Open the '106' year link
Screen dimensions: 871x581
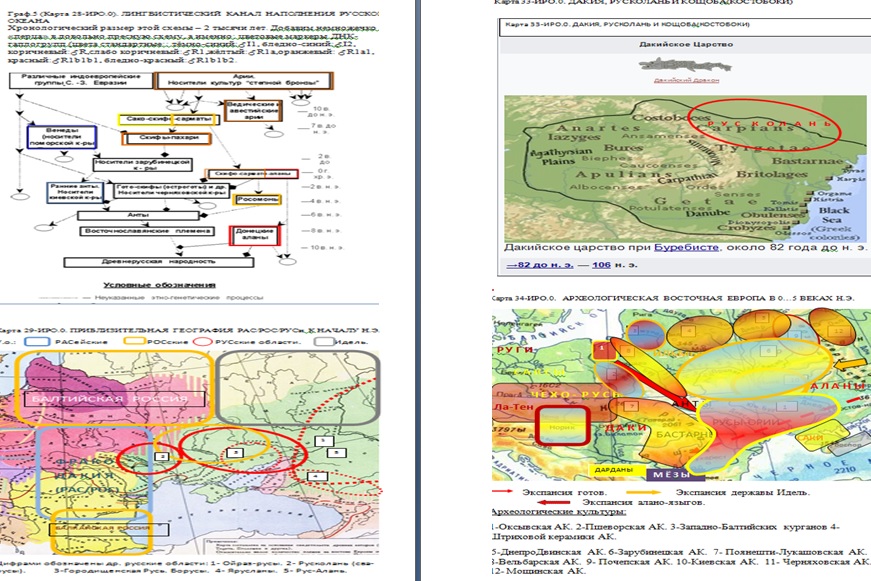point(601,265)
